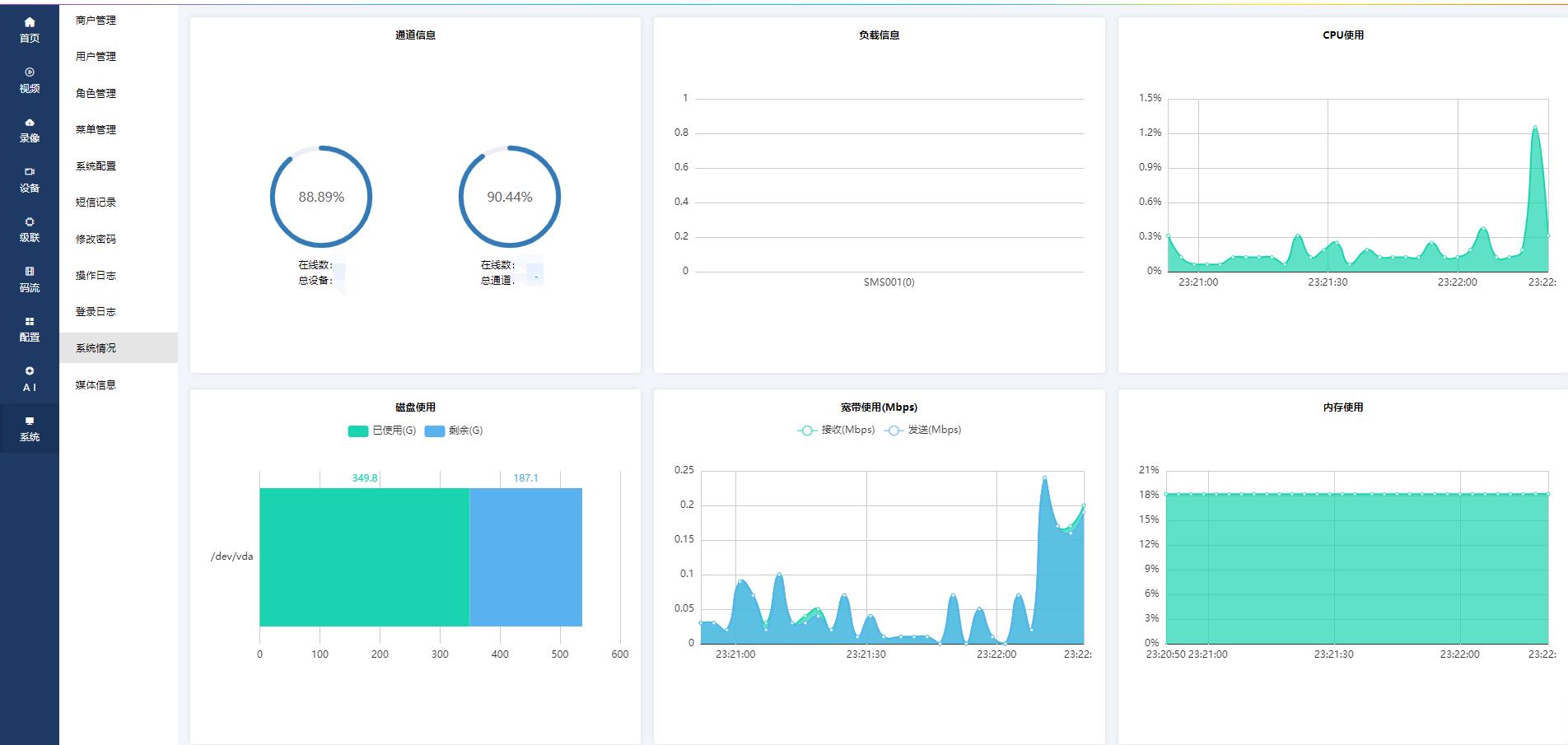Click the 设备 device camera icon

pyautogui.click(x=30, y=172)
